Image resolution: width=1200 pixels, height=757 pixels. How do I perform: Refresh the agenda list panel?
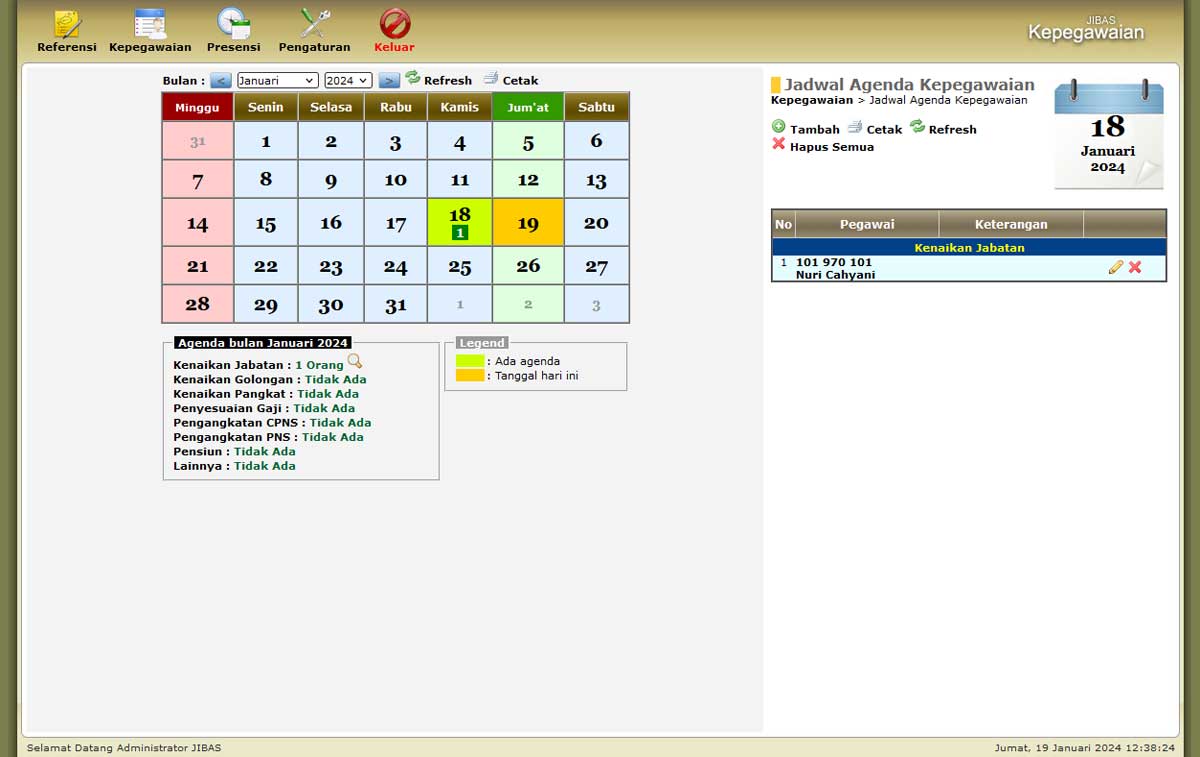click(943, 128)
